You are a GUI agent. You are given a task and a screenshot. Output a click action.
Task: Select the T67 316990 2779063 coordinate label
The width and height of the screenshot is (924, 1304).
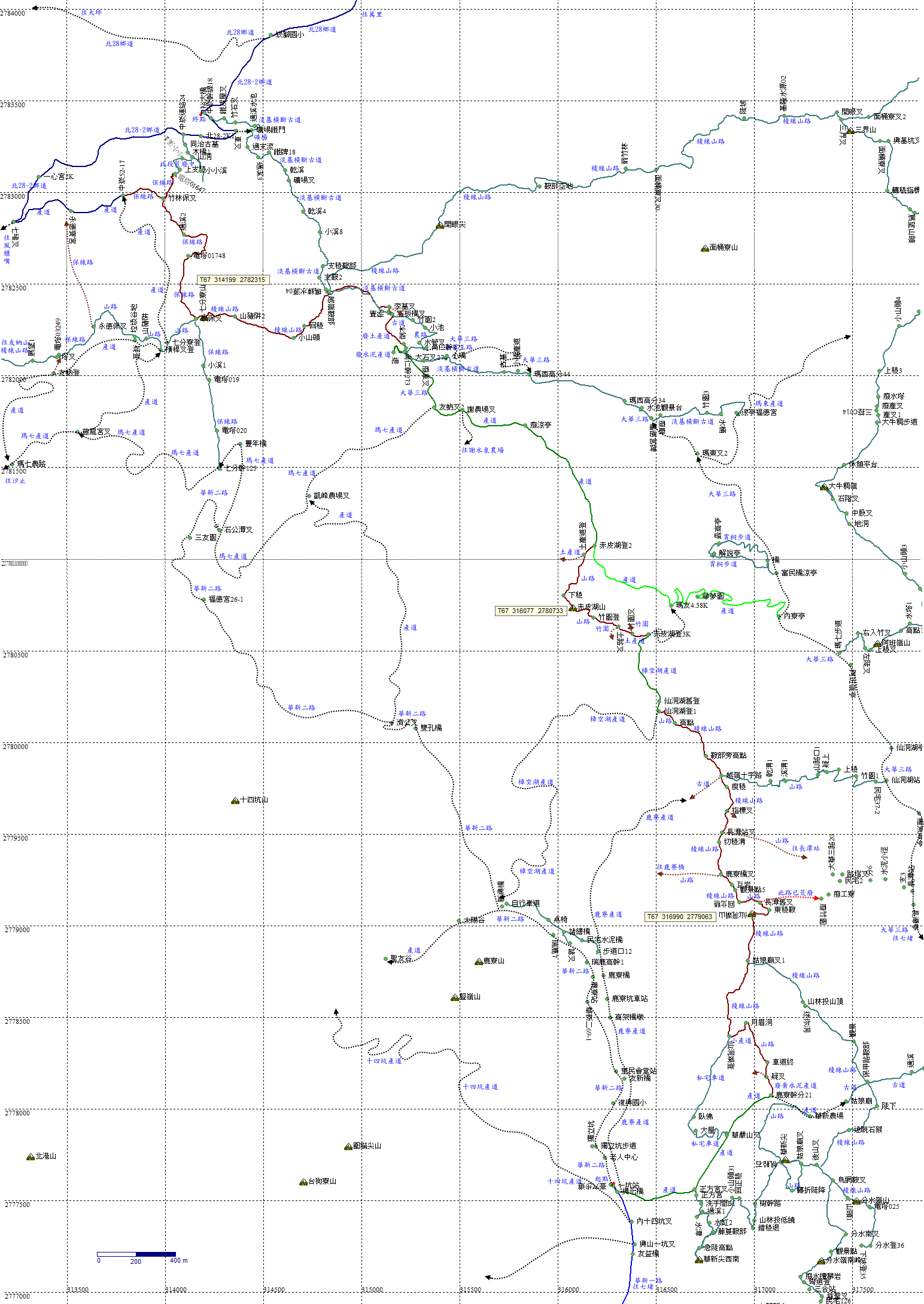[679, 917]
